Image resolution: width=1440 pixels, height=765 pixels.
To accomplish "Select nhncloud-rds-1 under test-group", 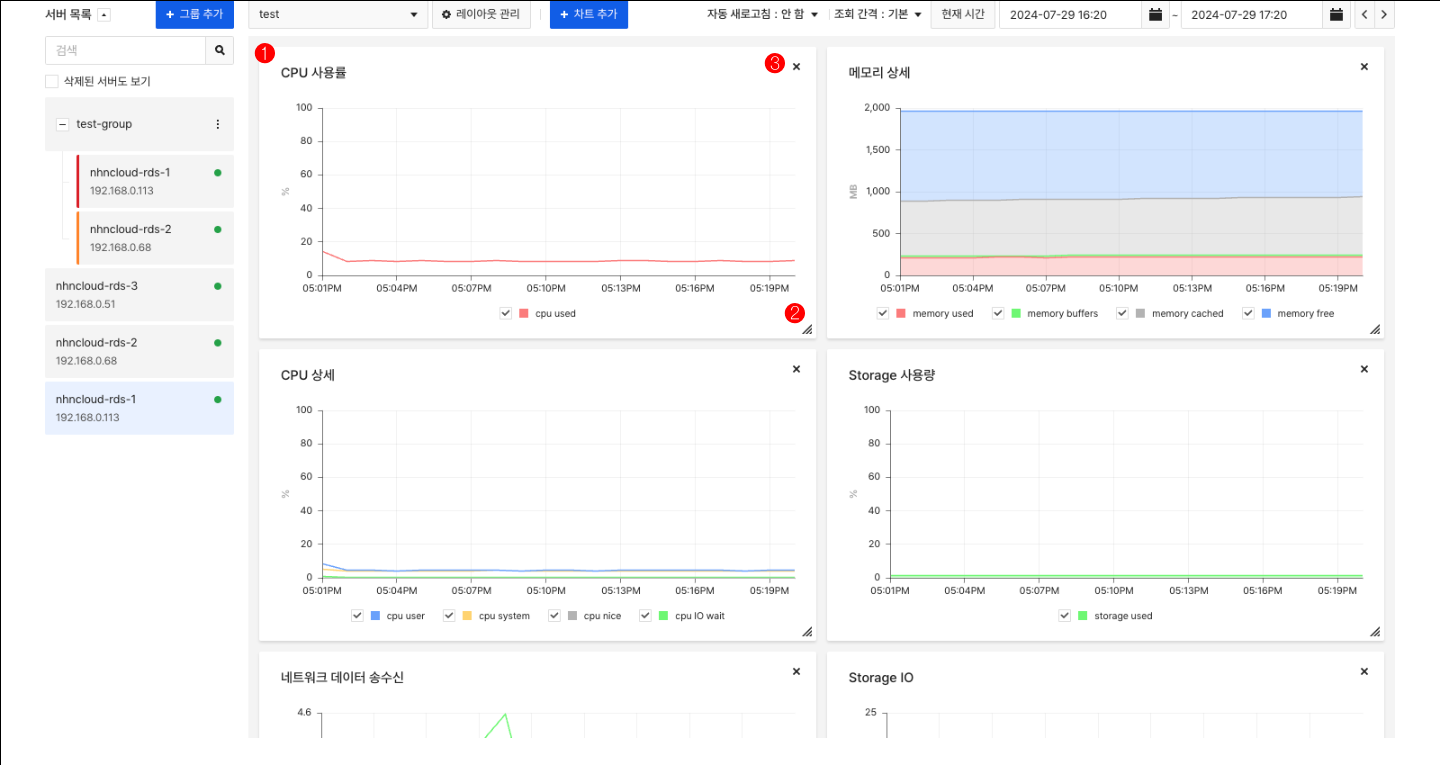I will (154, 181).
